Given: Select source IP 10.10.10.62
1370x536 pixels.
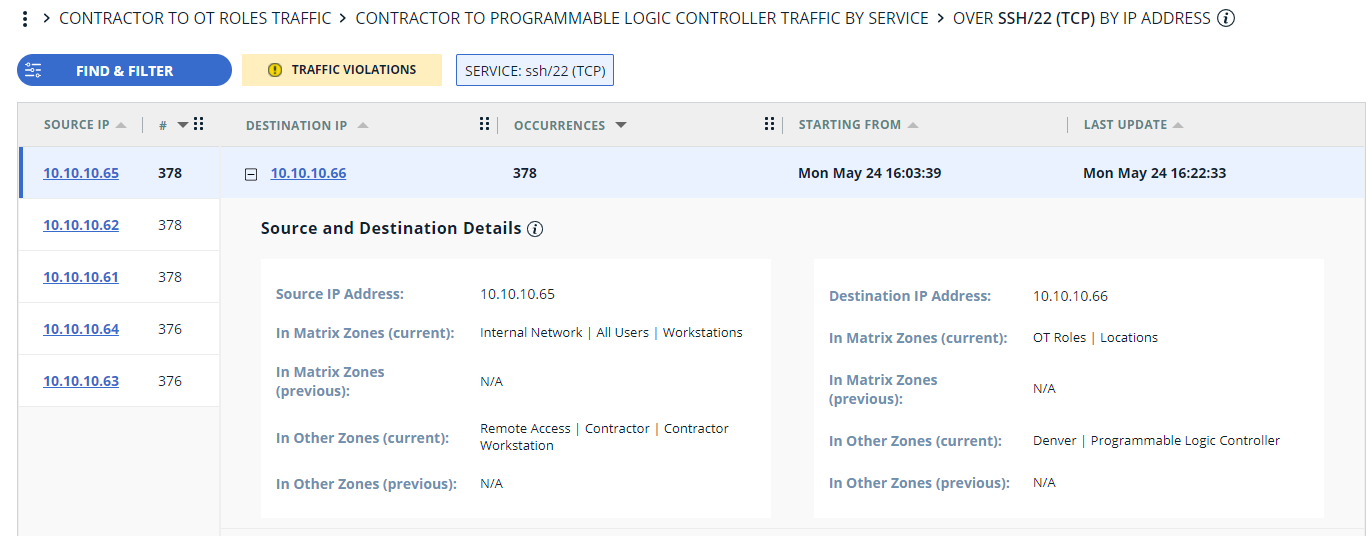Looking at the screenshot, I should point(81,225).
